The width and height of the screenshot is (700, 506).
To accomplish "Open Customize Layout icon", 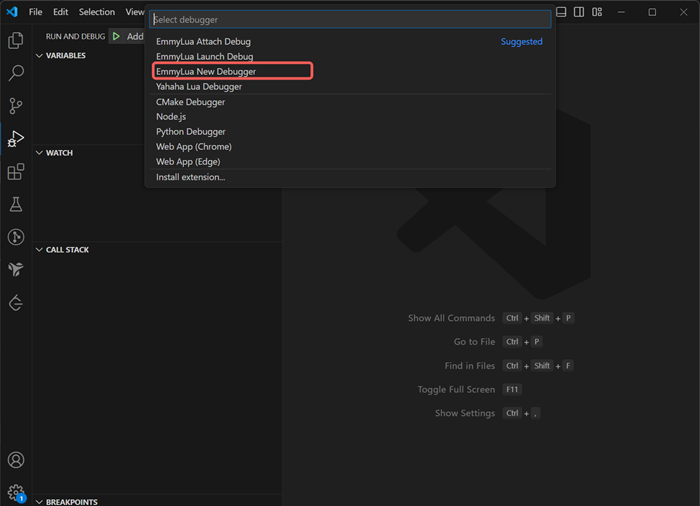I will (x=597, y=12).
